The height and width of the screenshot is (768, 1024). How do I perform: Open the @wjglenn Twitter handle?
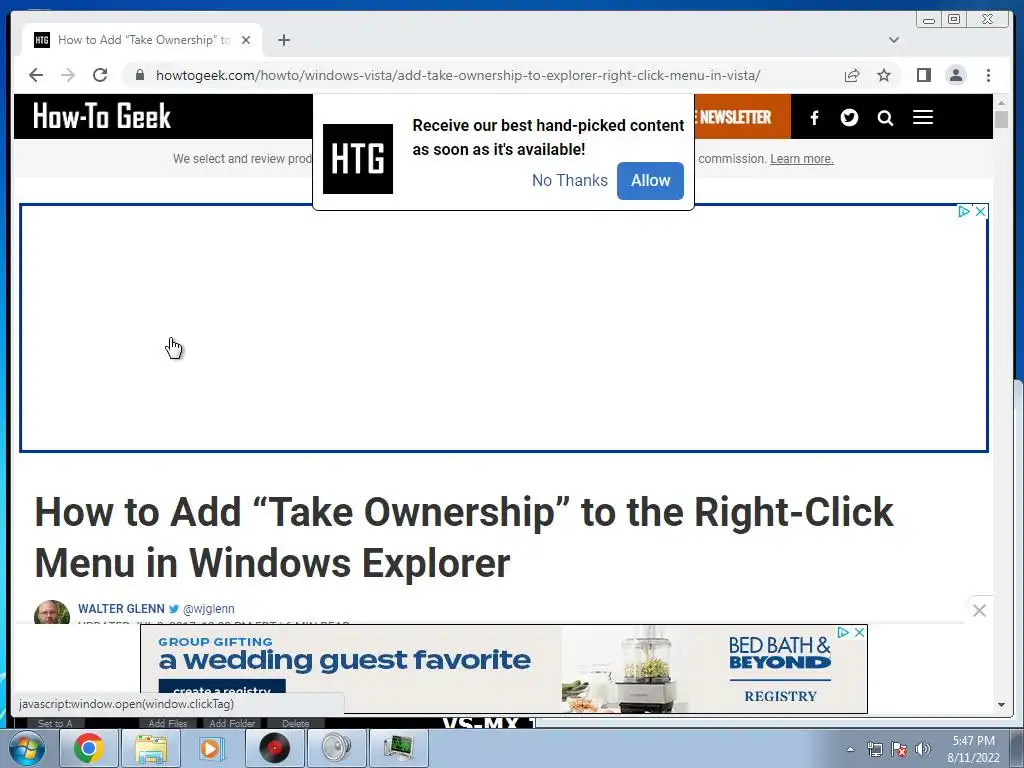pyautogui.click(x=208, y=609)
